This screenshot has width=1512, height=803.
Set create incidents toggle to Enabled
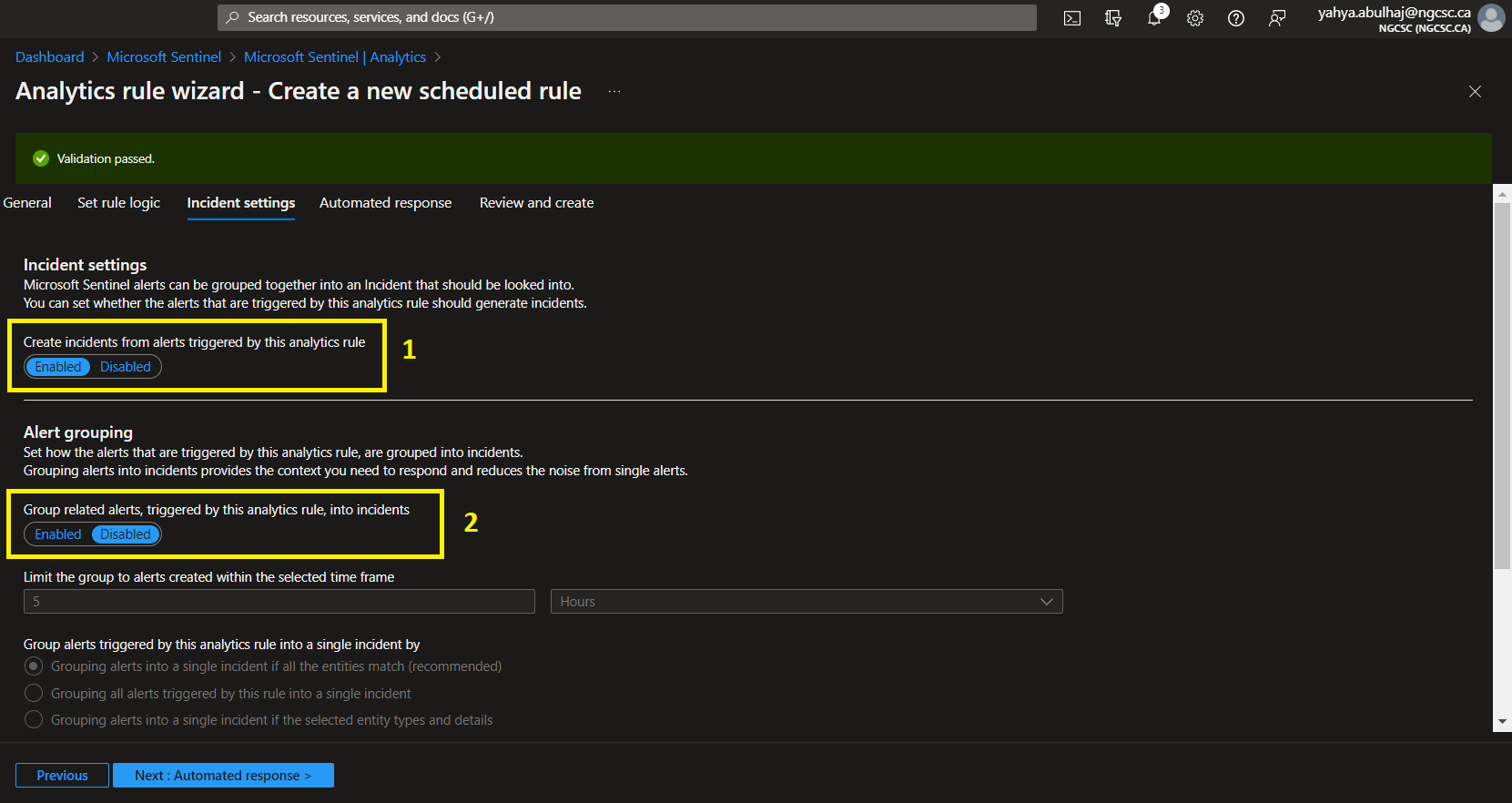[x=58, y=367]
